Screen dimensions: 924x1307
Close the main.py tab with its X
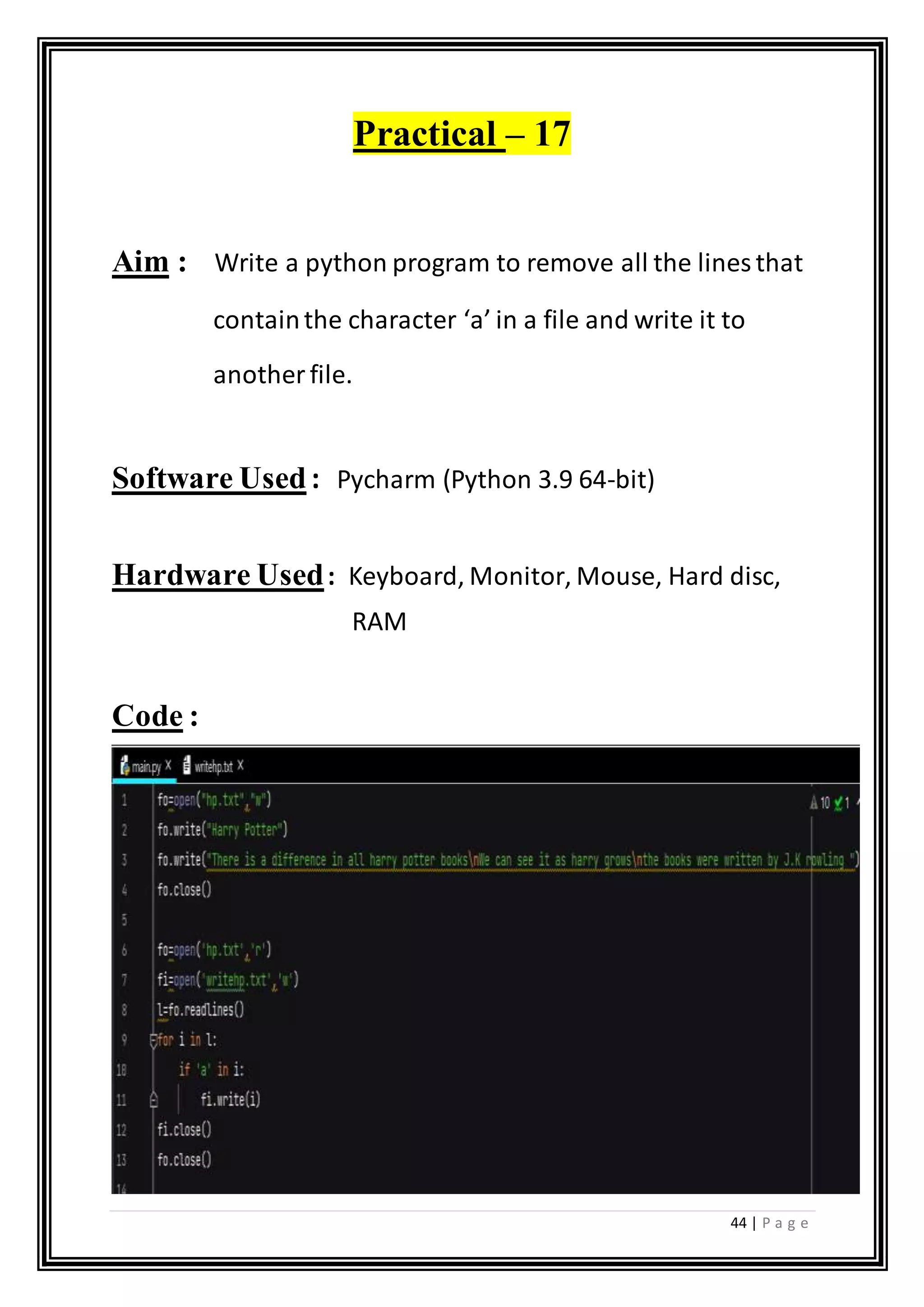[168, 765]
